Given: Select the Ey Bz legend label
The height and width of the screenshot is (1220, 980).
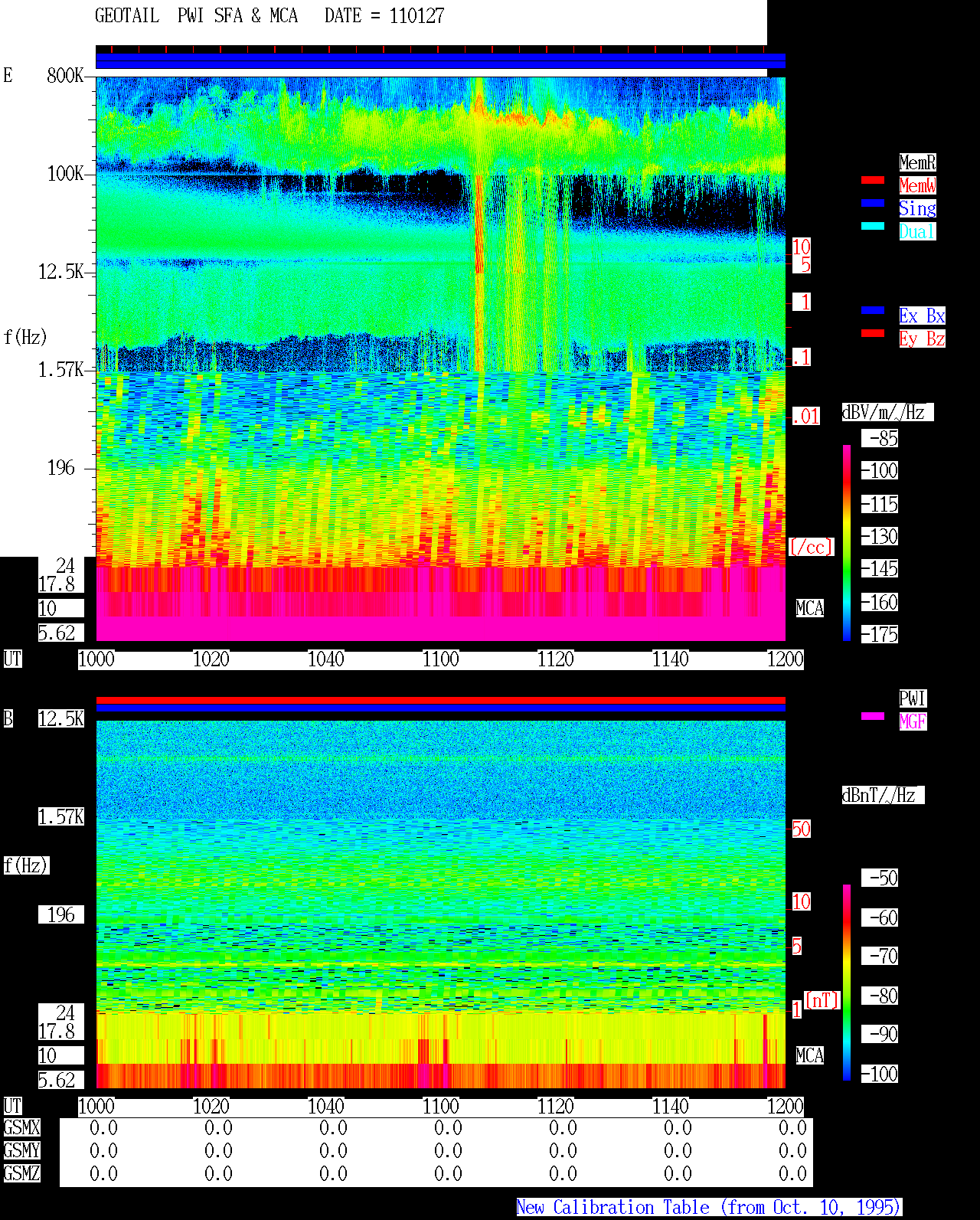Looking at the screenshot, I should click(922, 339).
